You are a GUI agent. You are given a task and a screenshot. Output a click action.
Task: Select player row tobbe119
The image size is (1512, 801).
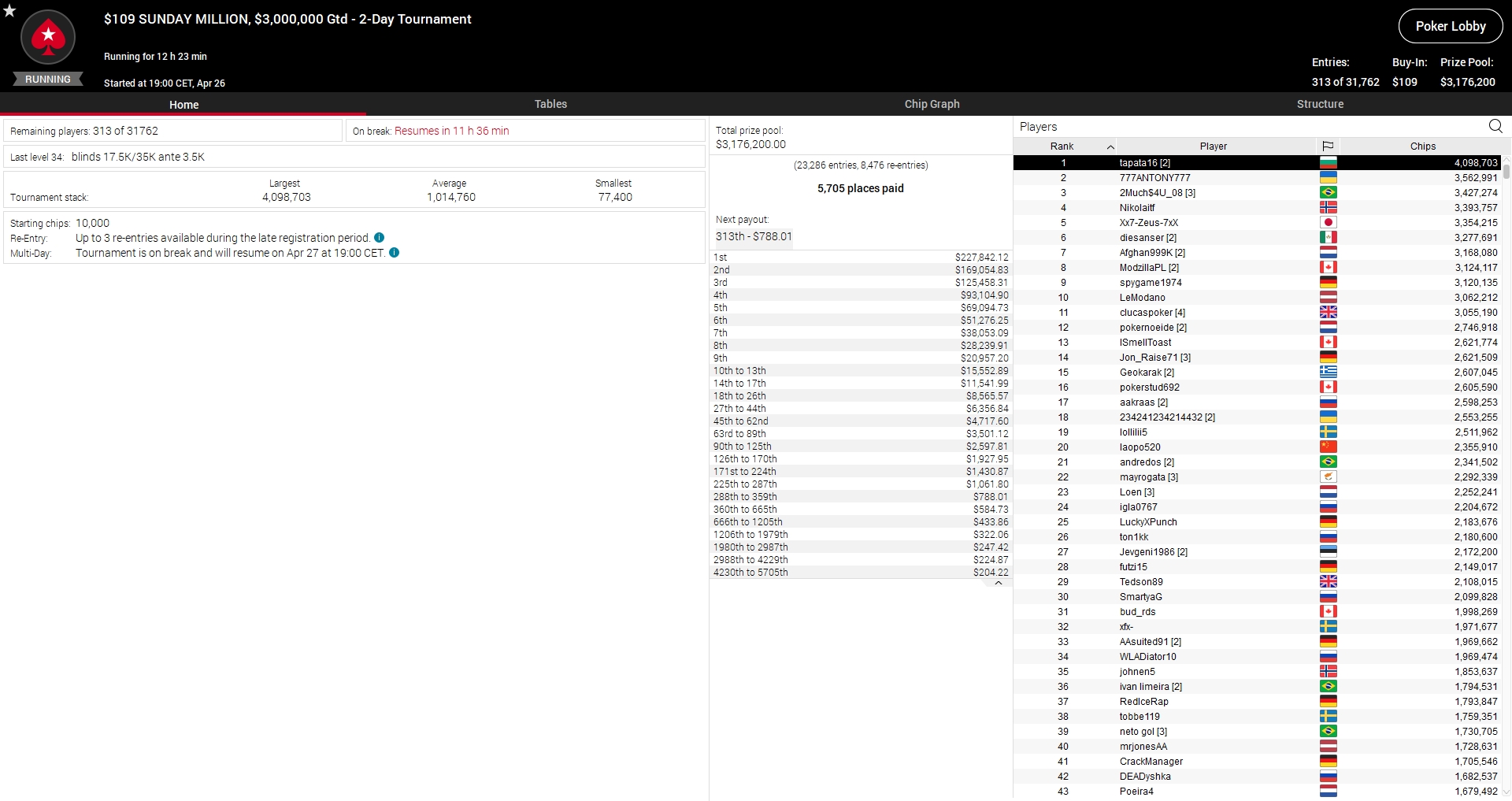[1257, 717]
